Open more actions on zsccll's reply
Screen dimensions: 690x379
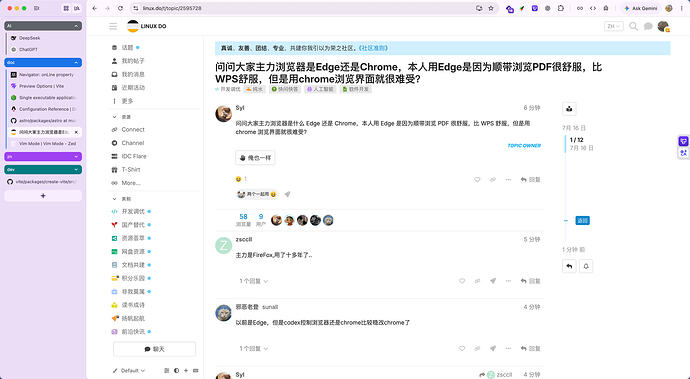(508, 281)
